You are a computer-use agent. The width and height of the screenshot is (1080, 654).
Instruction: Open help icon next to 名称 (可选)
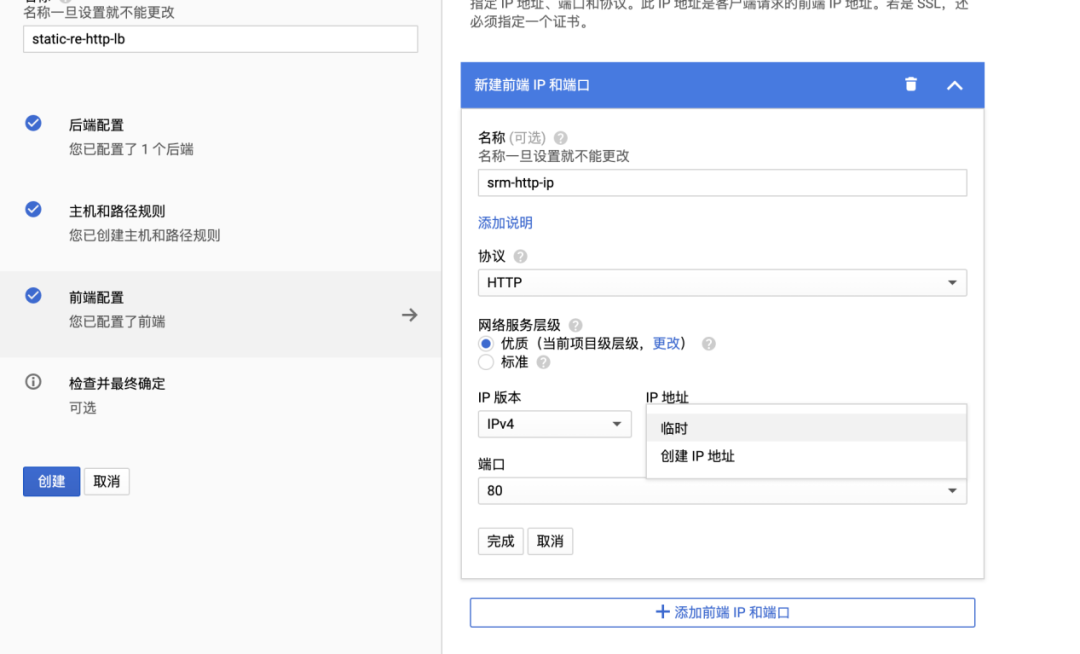coord(561,138)
